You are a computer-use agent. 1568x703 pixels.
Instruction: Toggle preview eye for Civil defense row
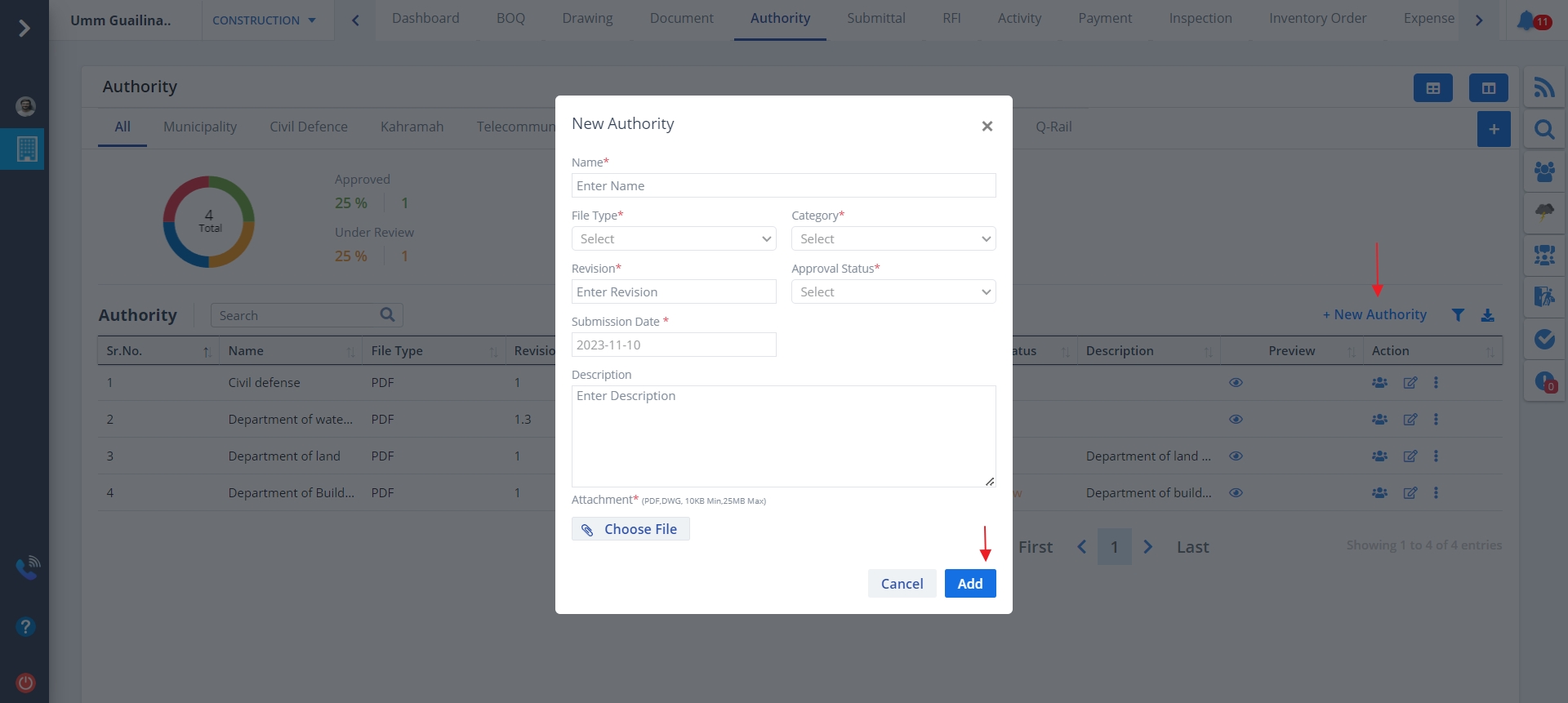point(1236,383)
